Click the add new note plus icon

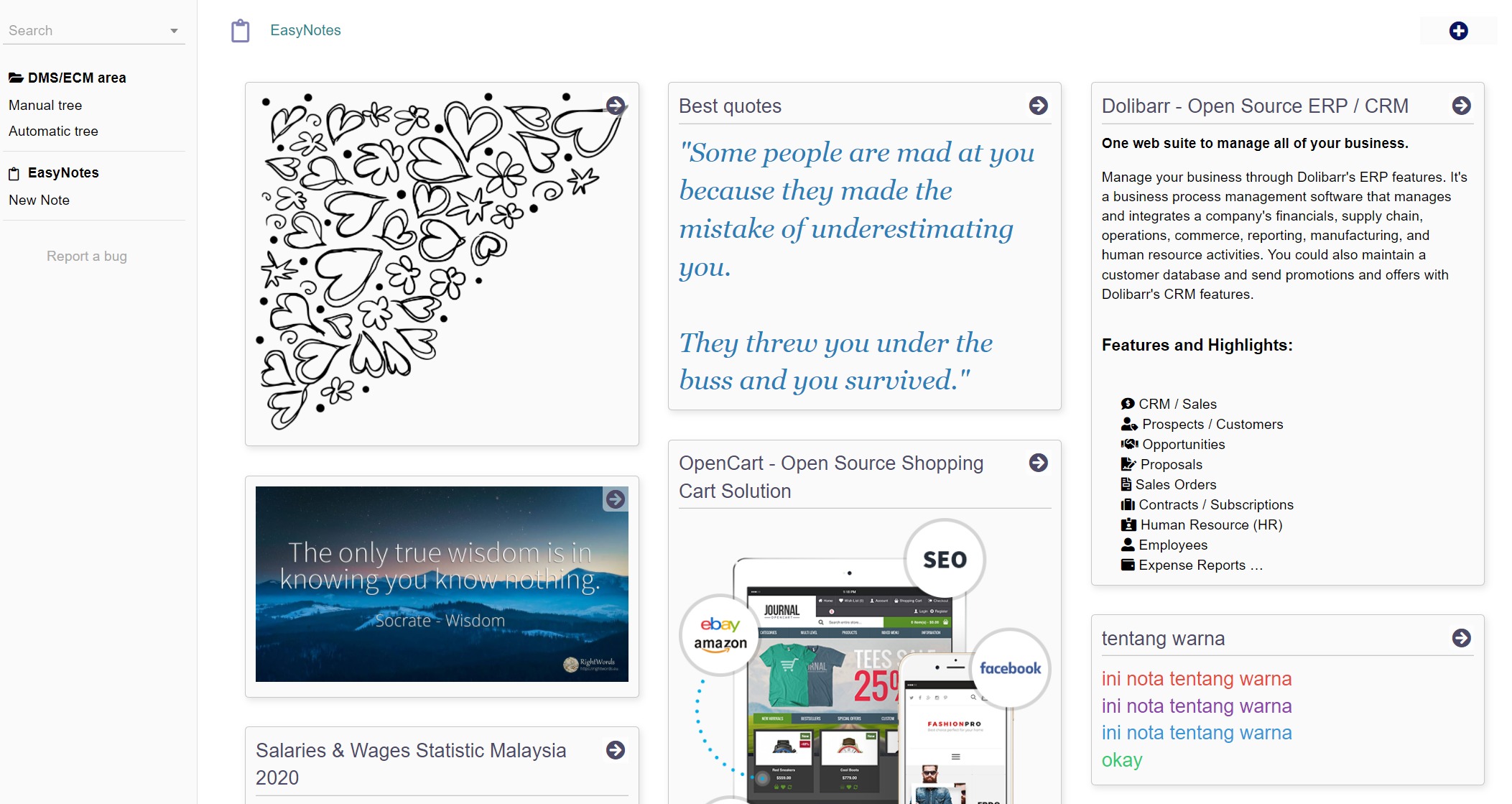tap(1458, 31)
